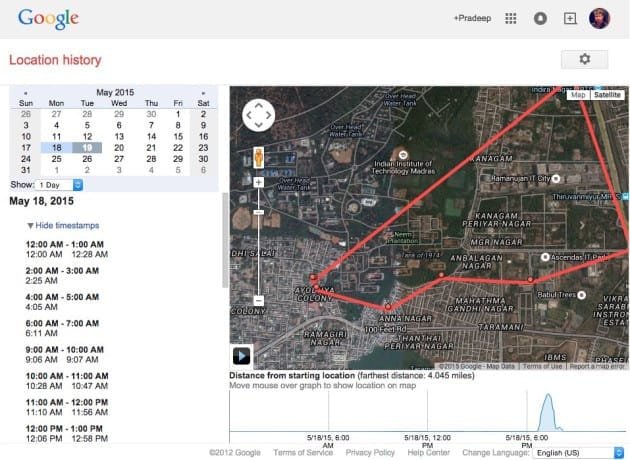Image resolution: width=630 pixels, height=460 pixels.
Task: Click the 9:07 AM timestamp
Action: pos(82,360)
